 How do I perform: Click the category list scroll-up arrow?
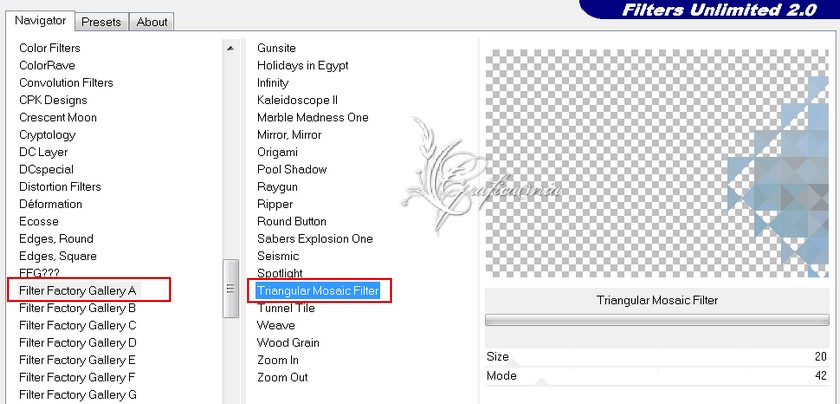point(230,48)
